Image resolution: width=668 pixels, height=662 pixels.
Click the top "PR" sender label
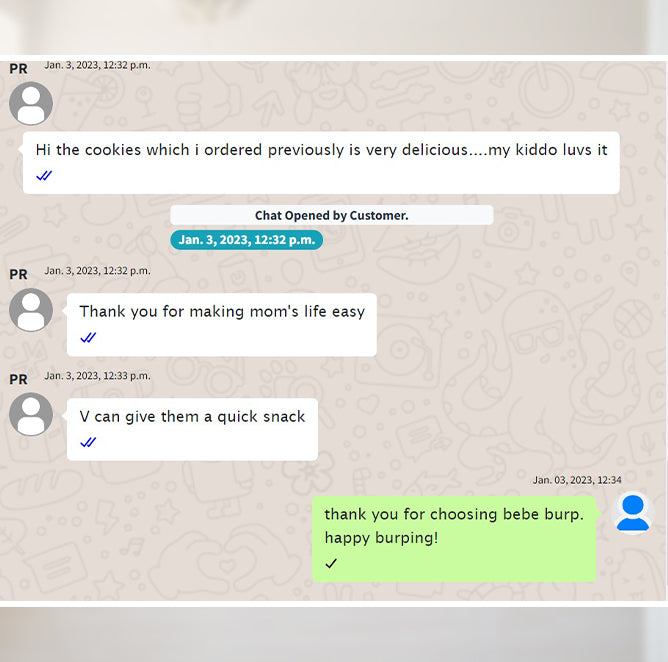(18, 69)
